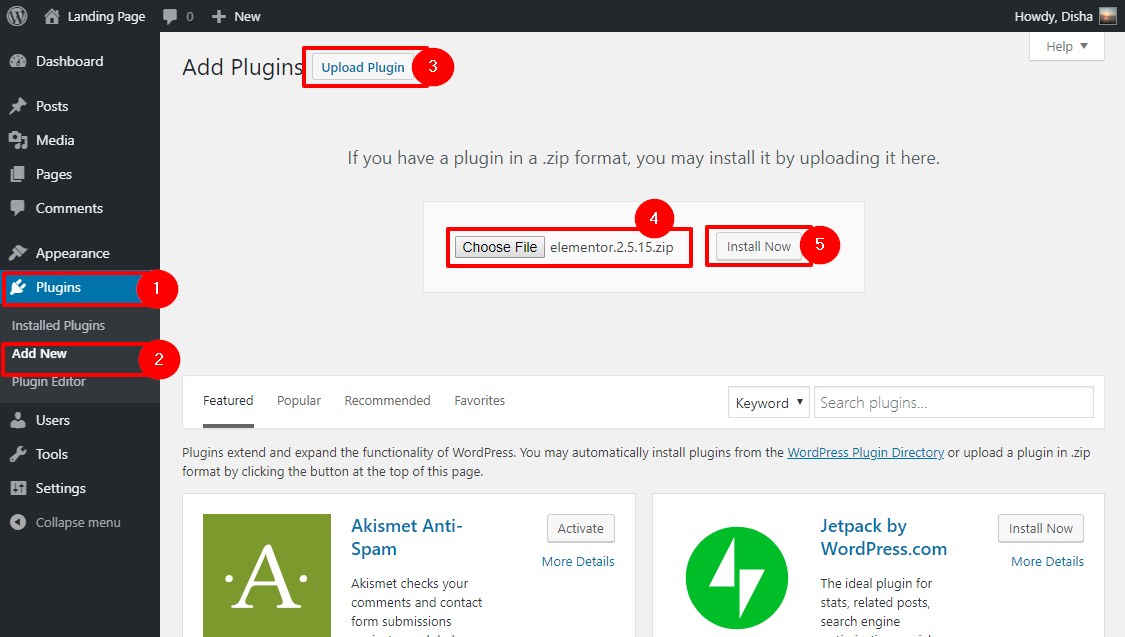Install the Jetpack plugin now
This screenshot has width=1125, height=637.
click(1040, 529)
